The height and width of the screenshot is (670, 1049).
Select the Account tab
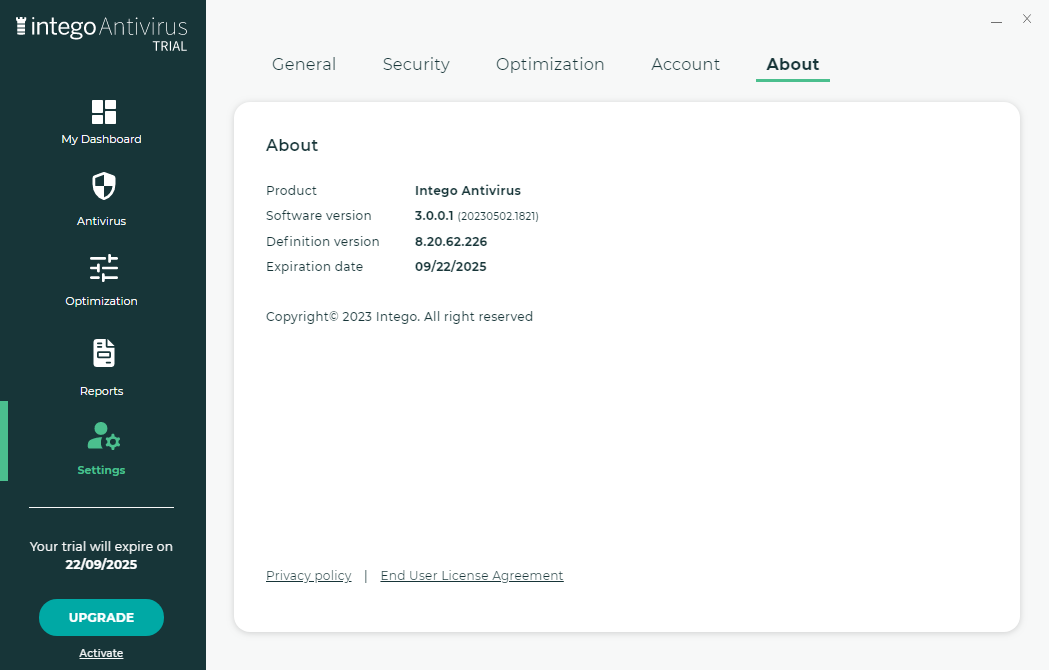[x=685, y=64]
